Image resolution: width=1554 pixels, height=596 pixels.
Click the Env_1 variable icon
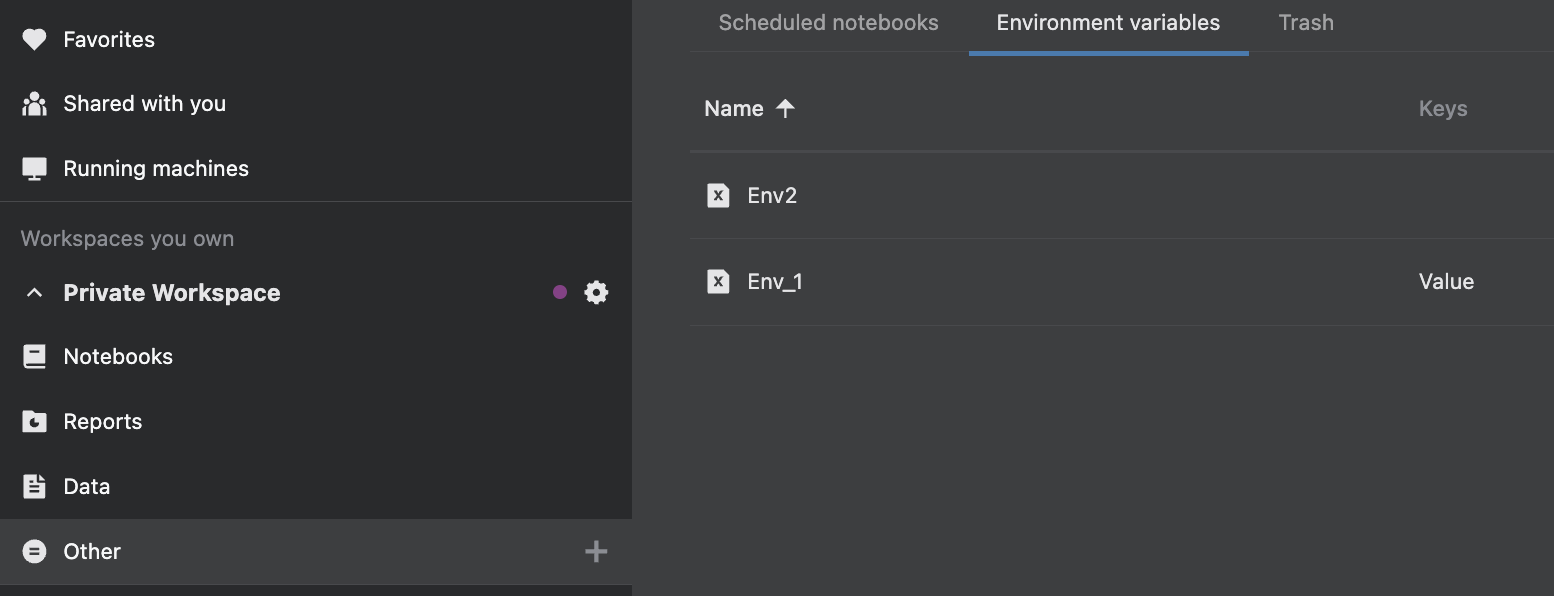tap(718, 281)
